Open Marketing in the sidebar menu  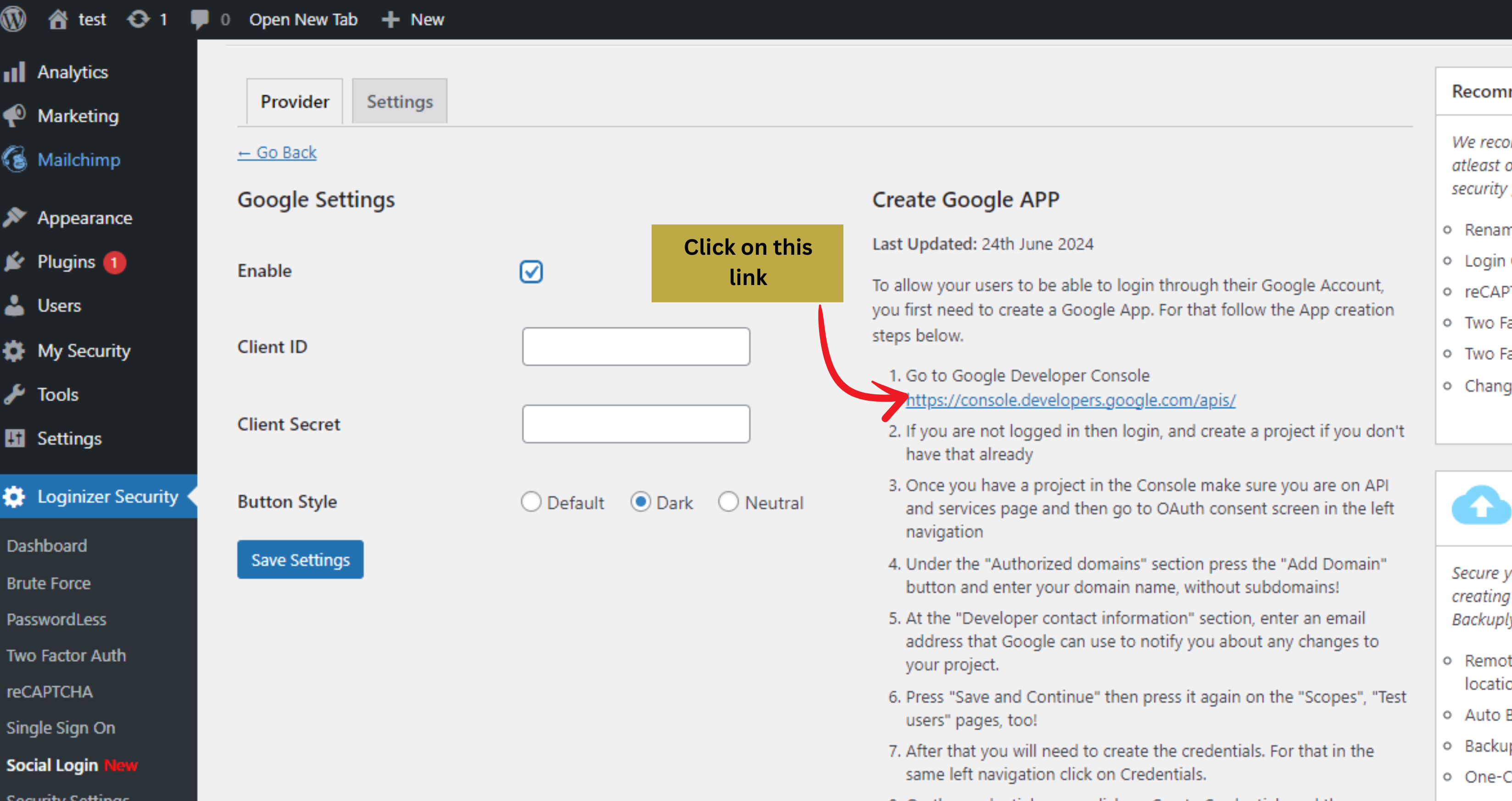(78, 116)
